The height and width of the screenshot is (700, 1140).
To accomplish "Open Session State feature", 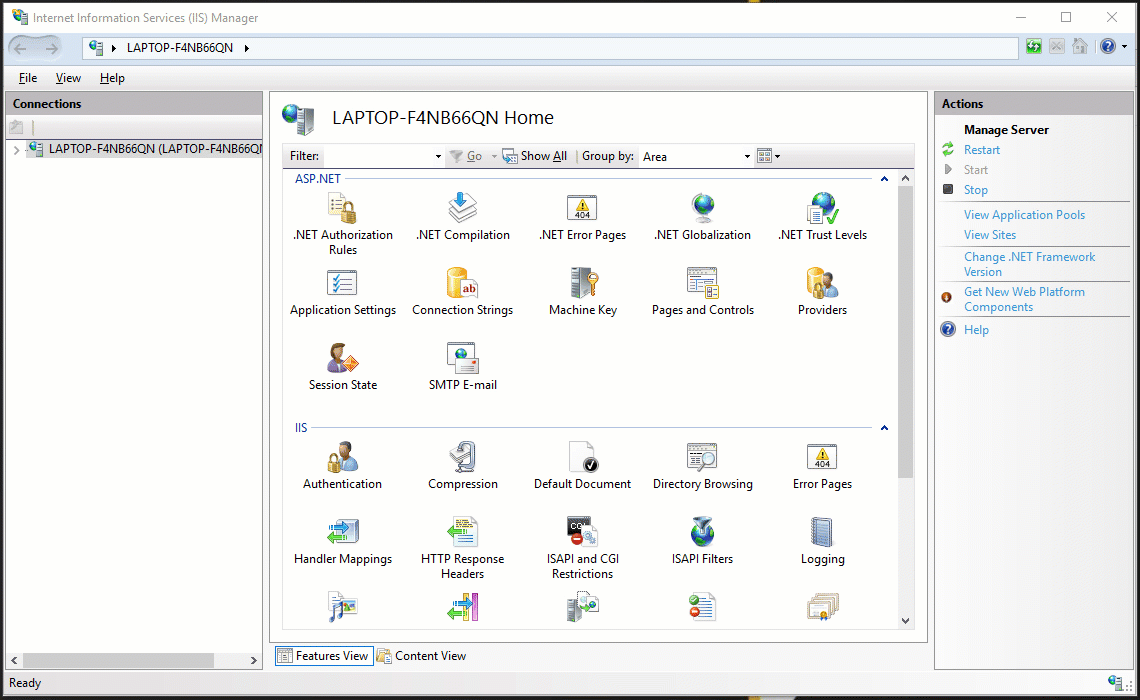I will click(342, 367).
